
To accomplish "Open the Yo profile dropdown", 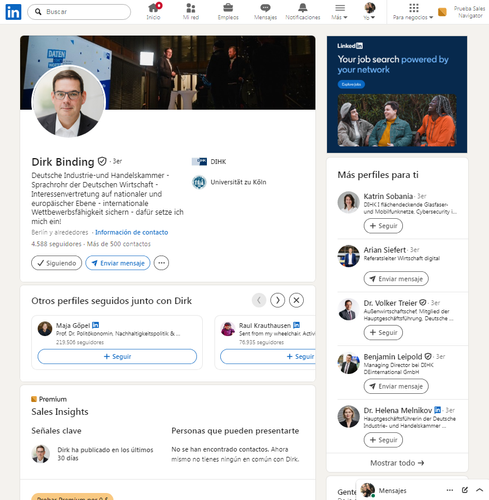I will (x=369, y=12).
